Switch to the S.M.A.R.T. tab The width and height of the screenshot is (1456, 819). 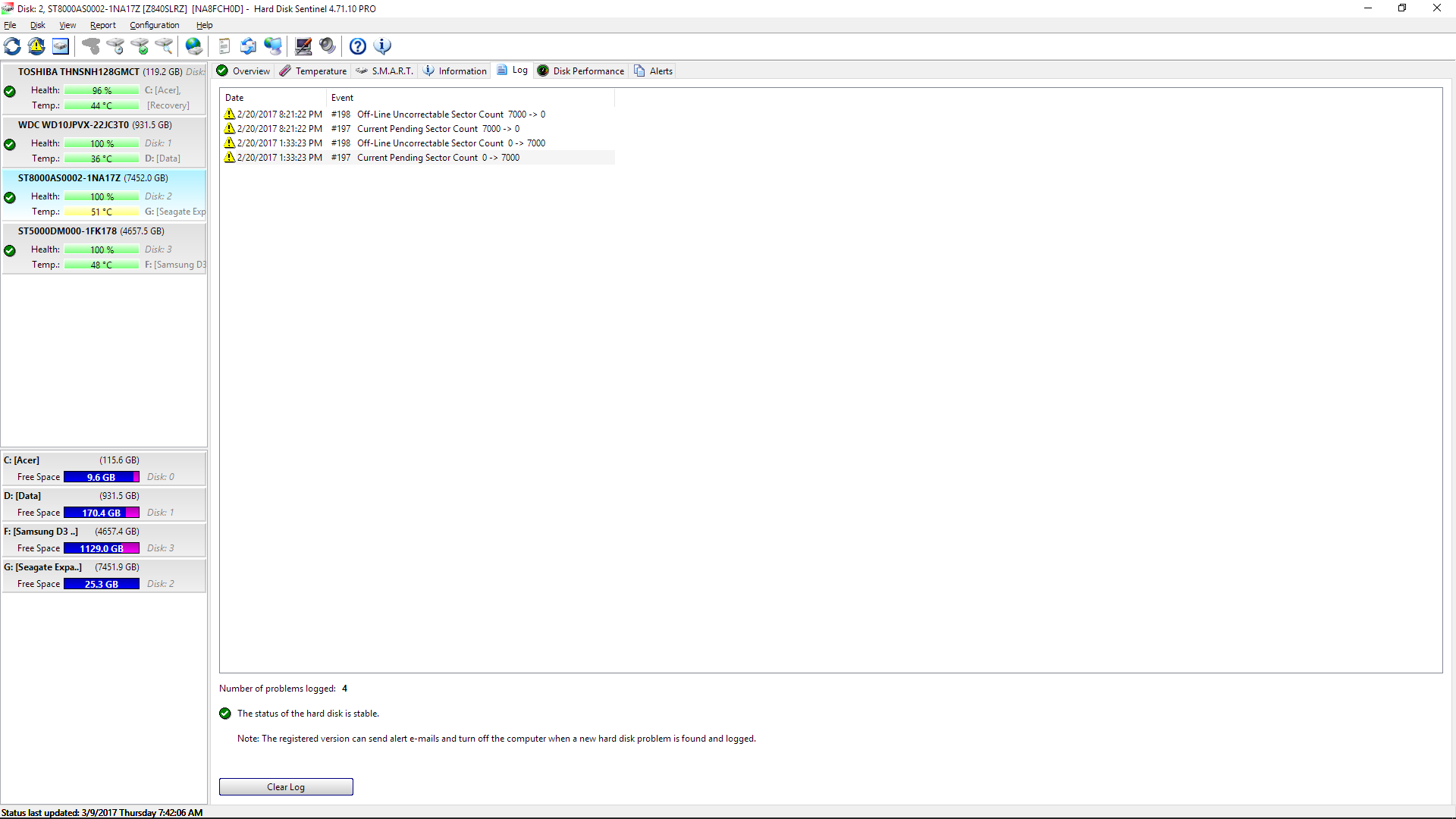(x=384, y=71)
